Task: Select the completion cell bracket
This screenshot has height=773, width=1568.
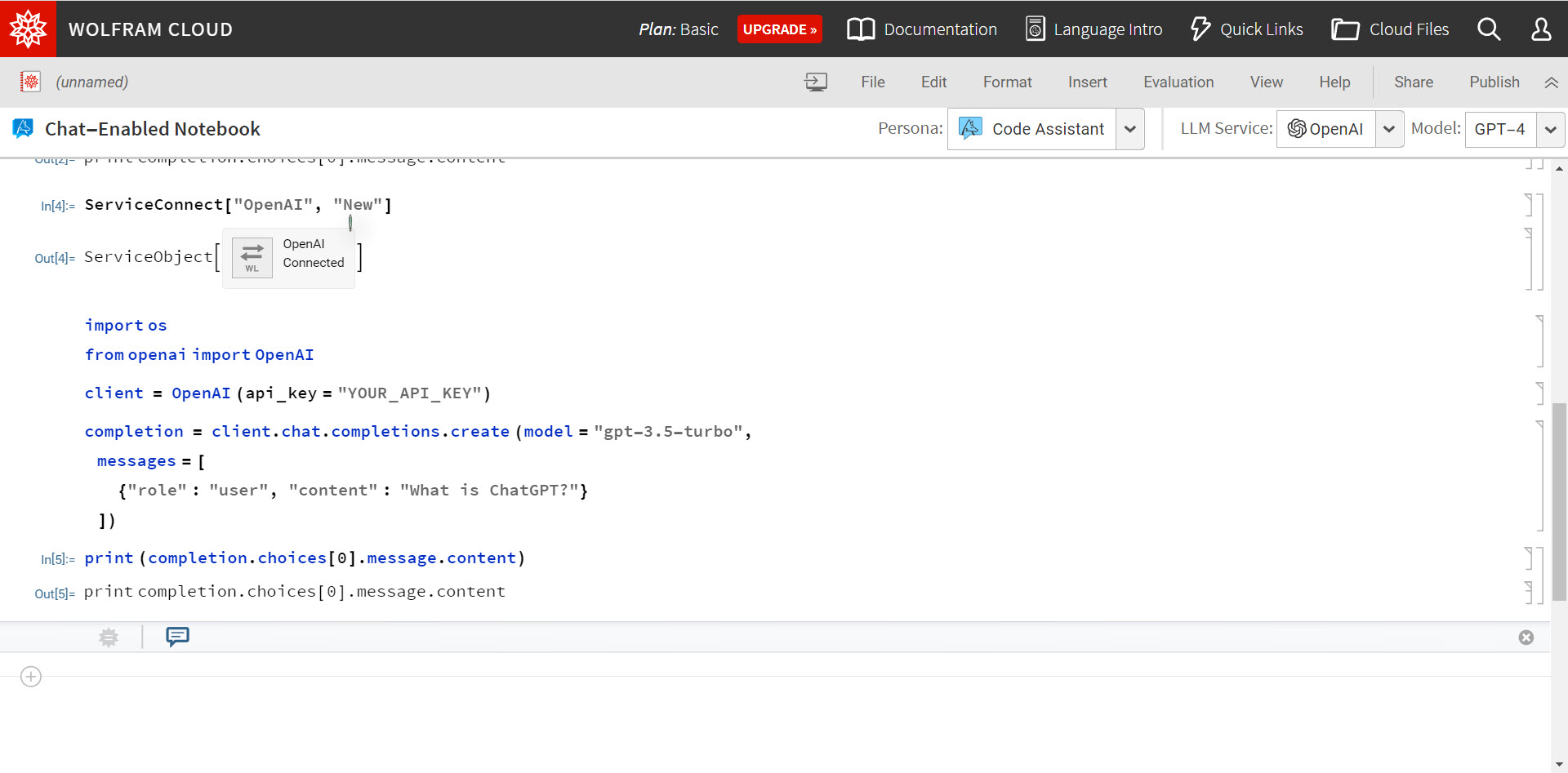Action: pyautogui.click(x=1539, y=476)
